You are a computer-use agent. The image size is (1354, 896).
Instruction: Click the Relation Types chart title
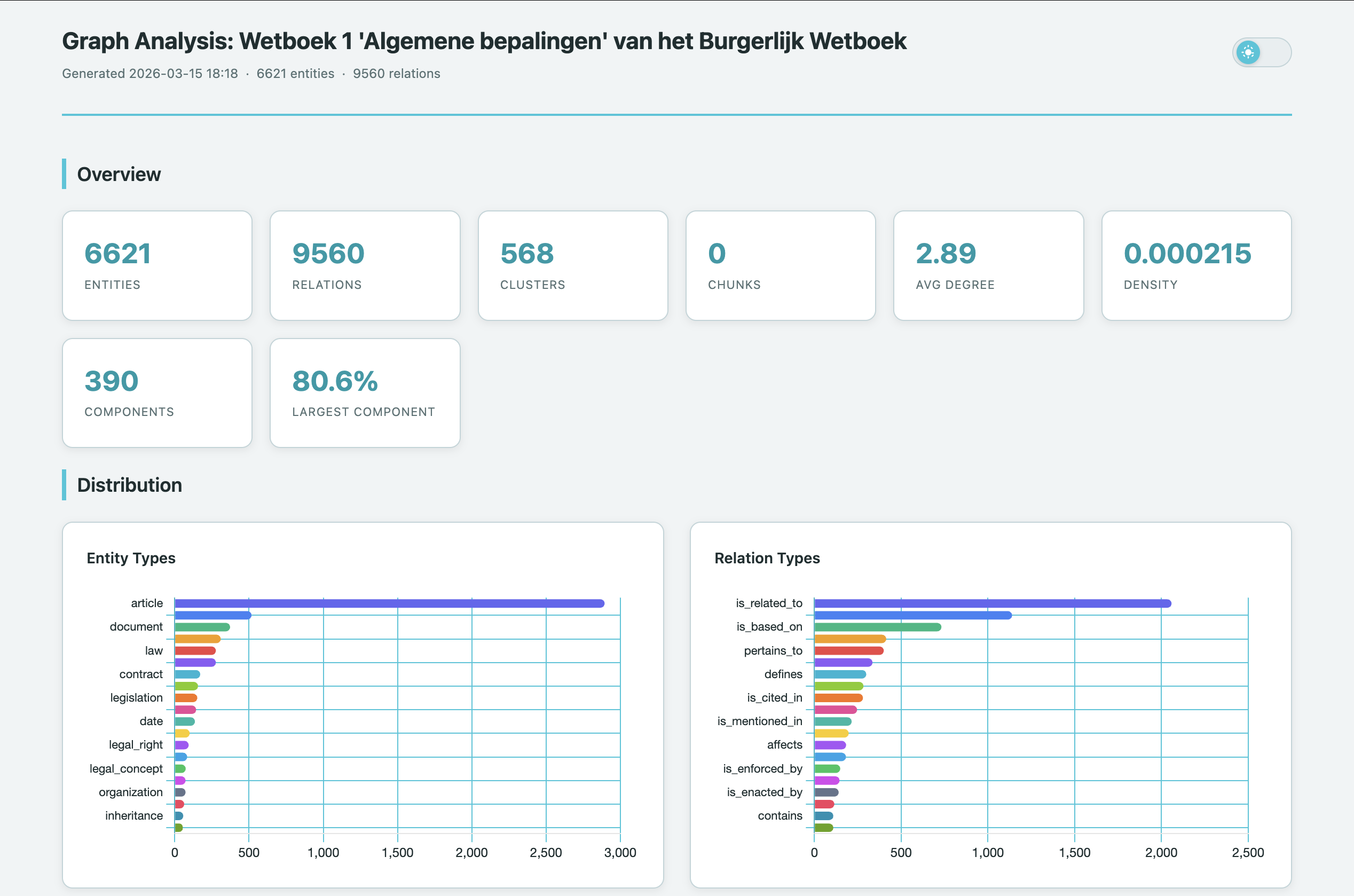point(767,557)
